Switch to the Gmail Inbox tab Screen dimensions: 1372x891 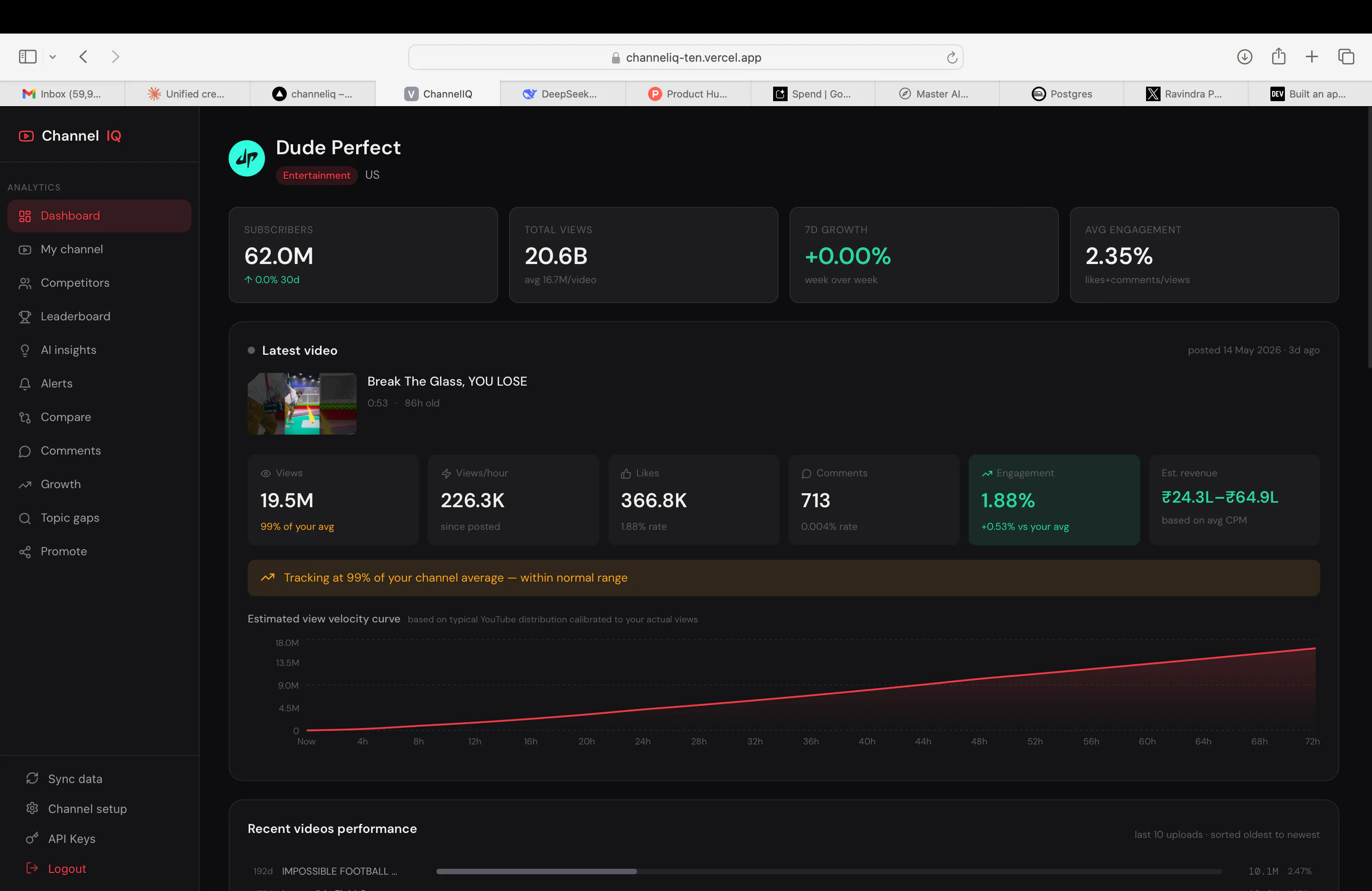click(x=62, y=93)
